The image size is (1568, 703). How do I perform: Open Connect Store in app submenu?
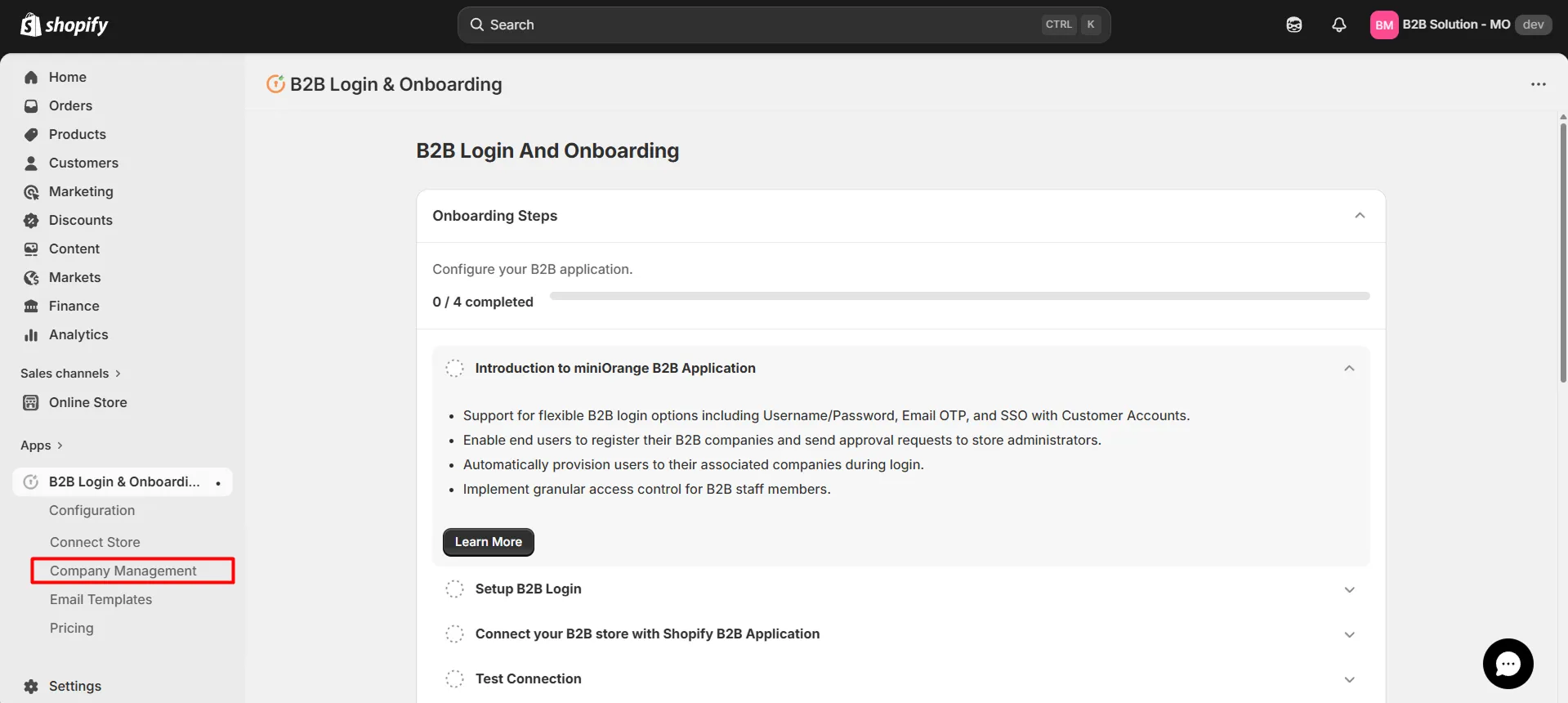[95, 542]
